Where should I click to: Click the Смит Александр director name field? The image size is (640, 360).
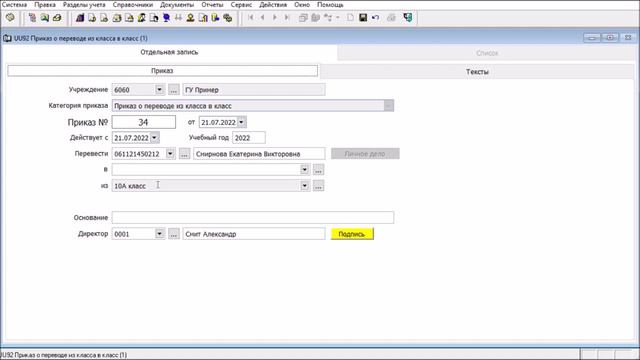pyautogui.click(x=254, y=234)
